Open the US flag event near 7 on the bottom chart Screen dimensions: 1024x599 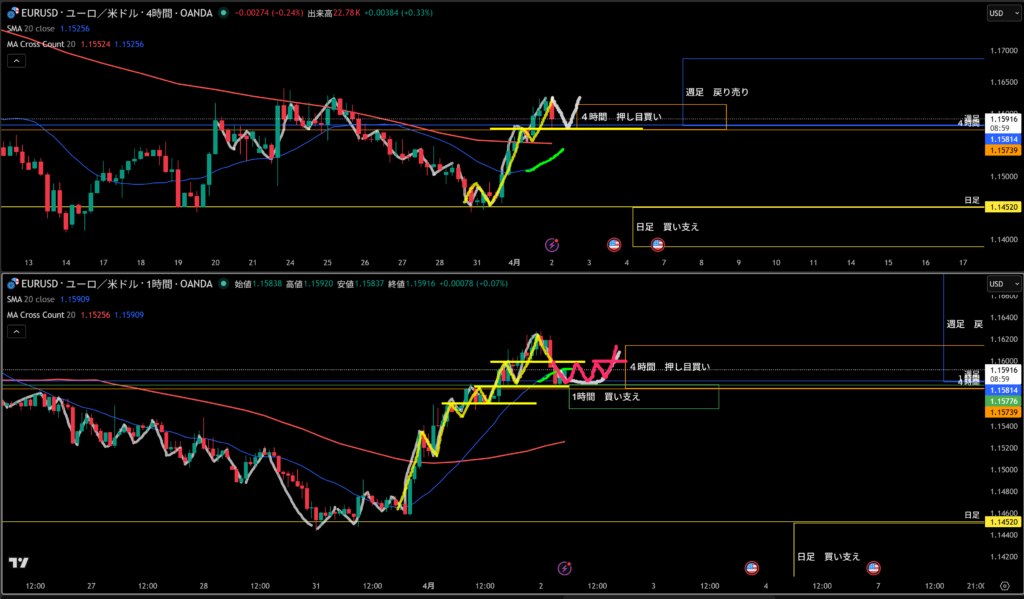[872, 568]
